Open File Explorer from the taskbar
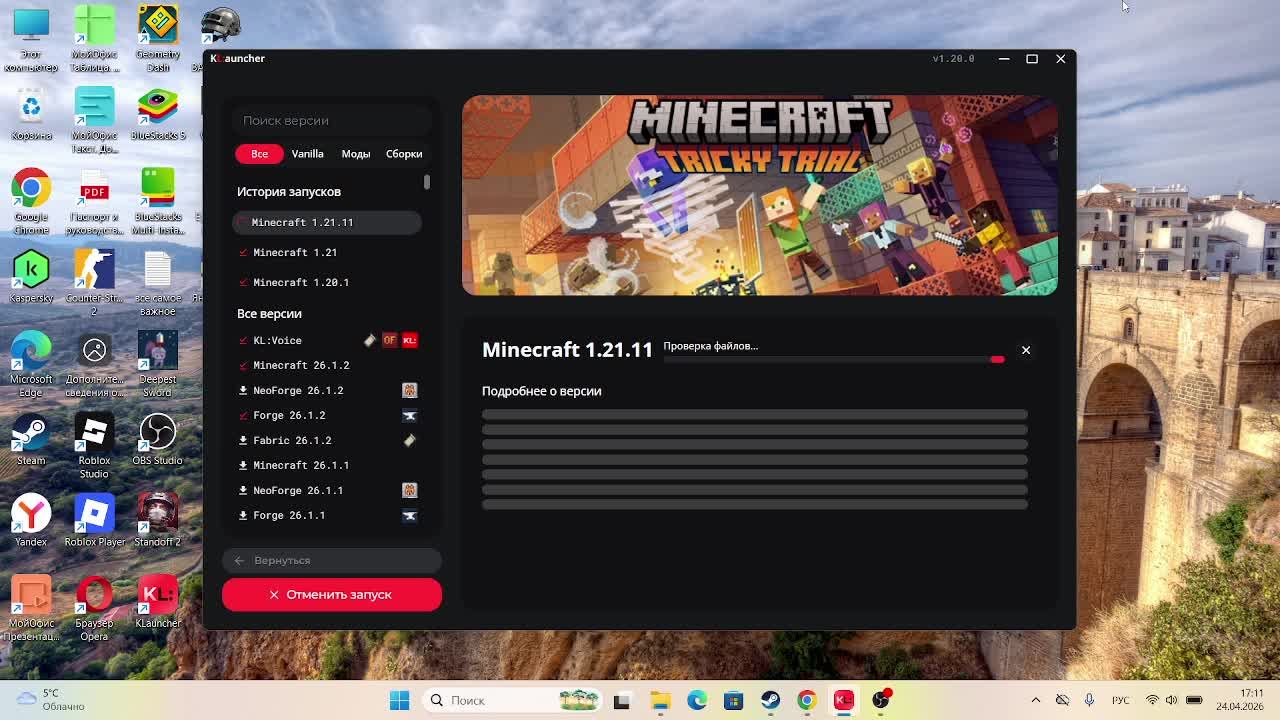The image size is (1280, 720). [659, 700]
